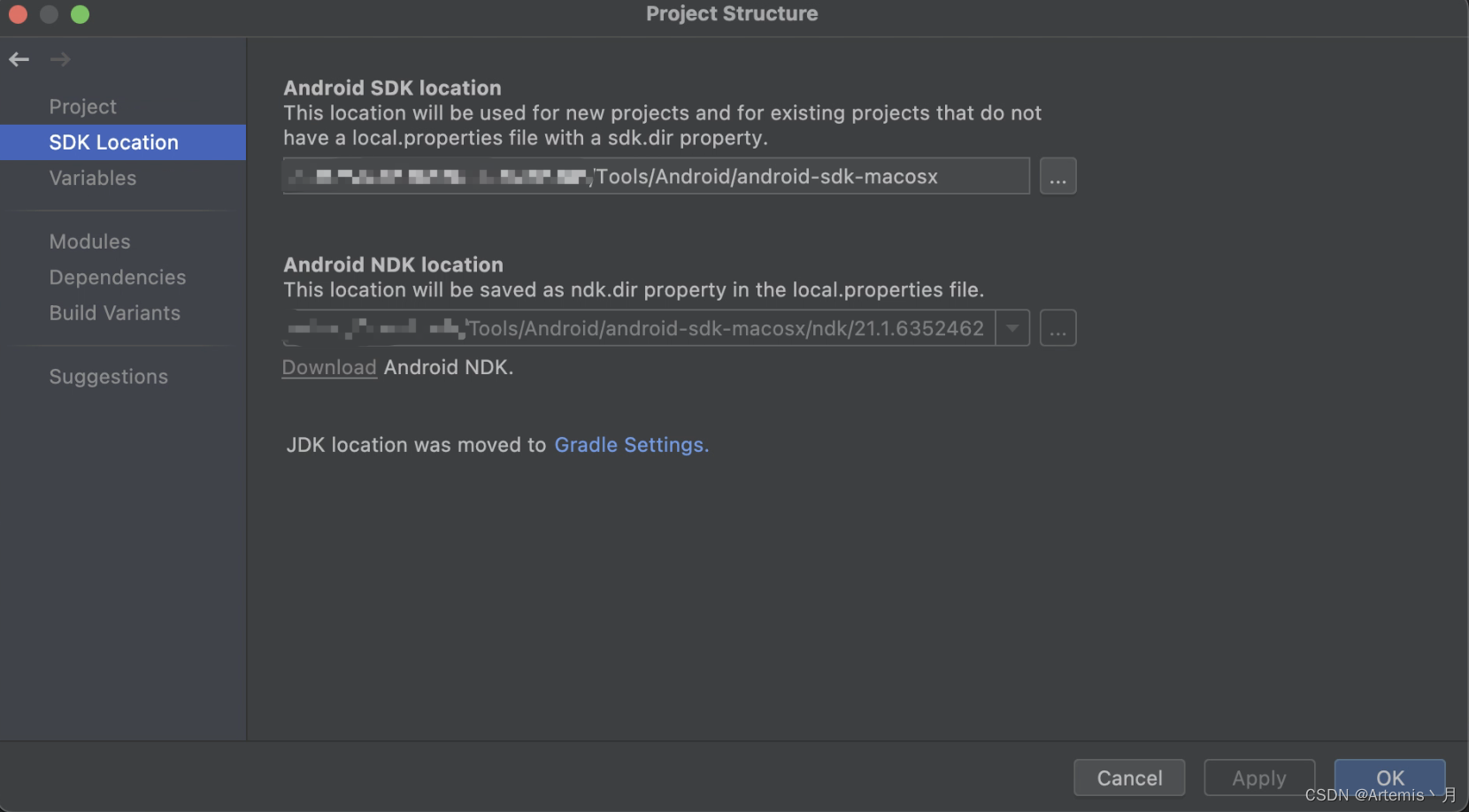Confirm changes with the OK button
This screenshot has height=812, width=1469.
1390,778
